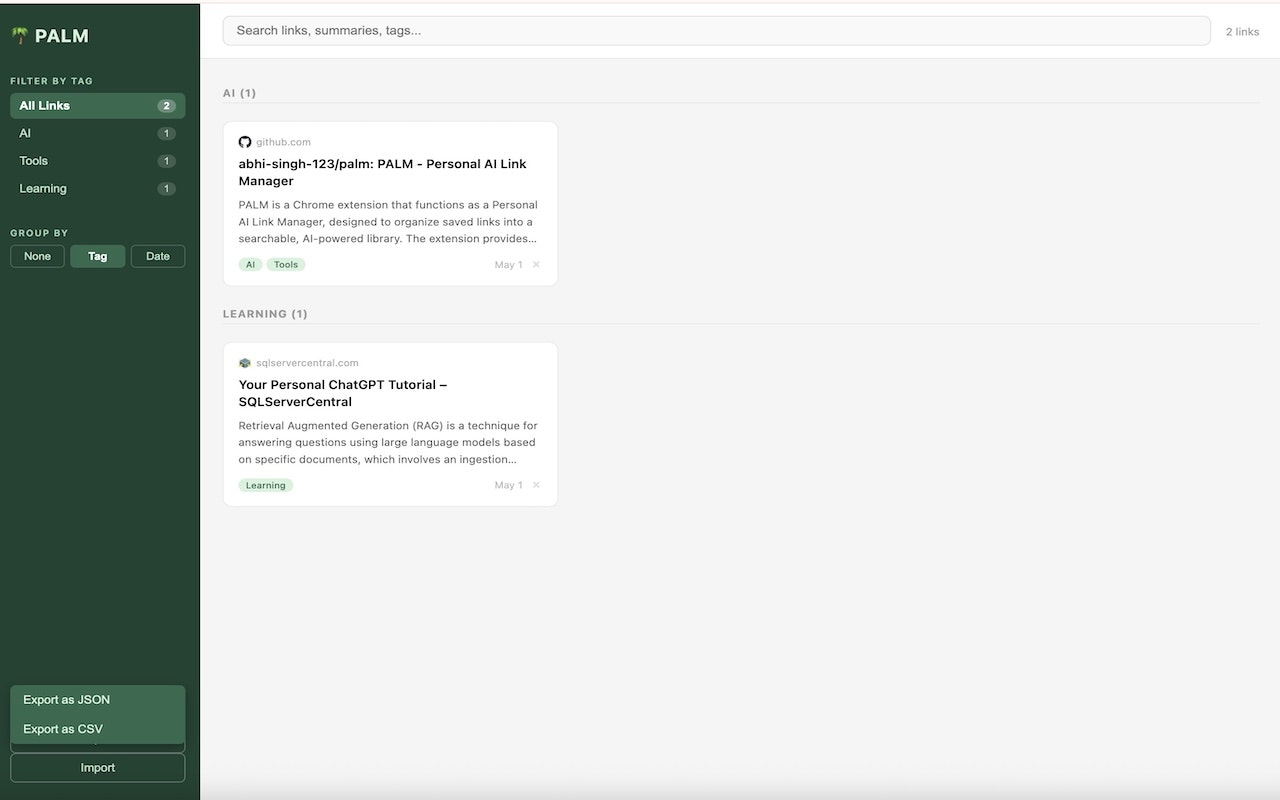Screen dimensions: 1280x800
Task: Click the SQLServerCentral favicon on the tutorial card
Action: point(245,363)
